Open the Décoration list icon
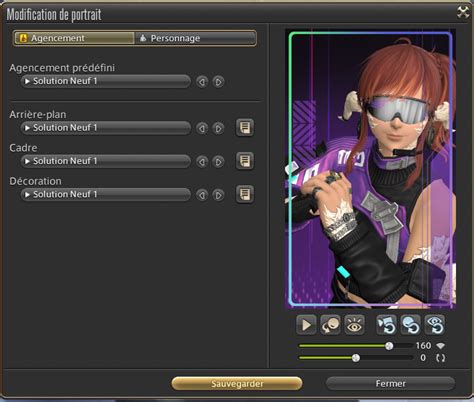Viewport: 474px width, 402px height. (x=245, y=194)
